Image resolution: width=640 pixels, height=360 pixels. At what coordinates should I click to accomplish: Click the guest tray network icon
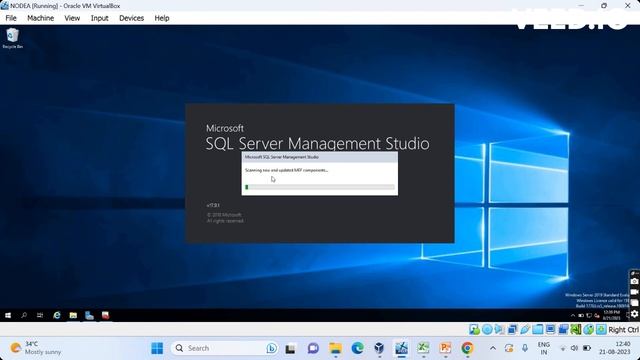[x=589, y=315]
